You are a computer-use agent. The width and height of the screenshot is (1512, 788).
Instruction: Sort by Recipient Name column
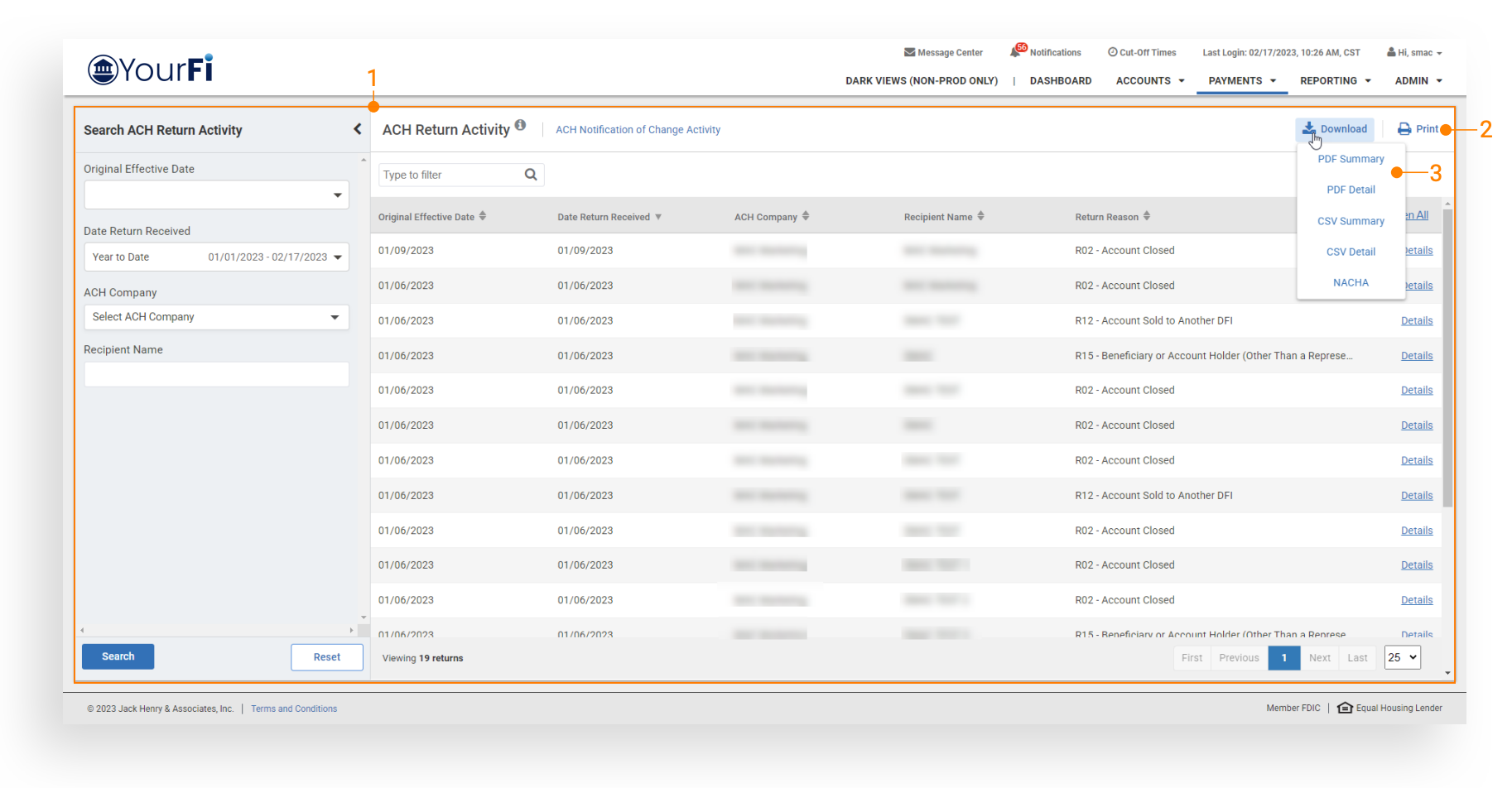pyautogui.click(x=981, y=217)
